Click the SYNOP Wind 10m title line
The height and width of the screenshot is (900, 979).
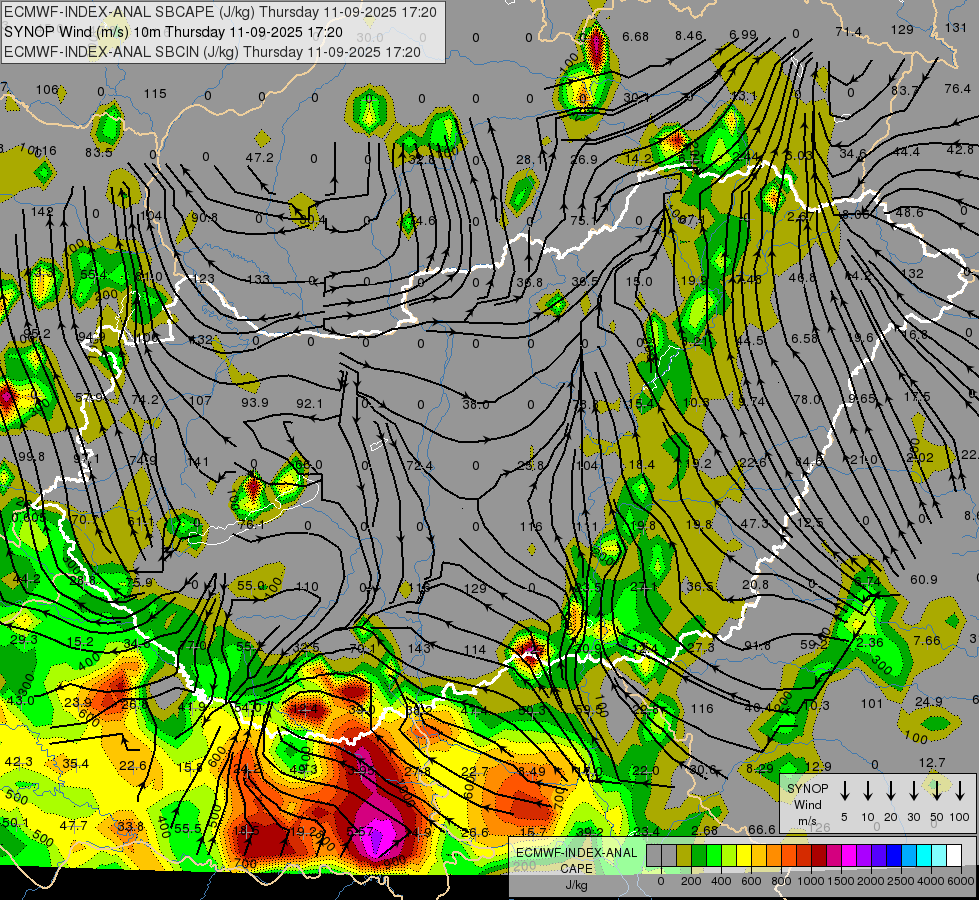pyautogui.click(x=173, y=32)
